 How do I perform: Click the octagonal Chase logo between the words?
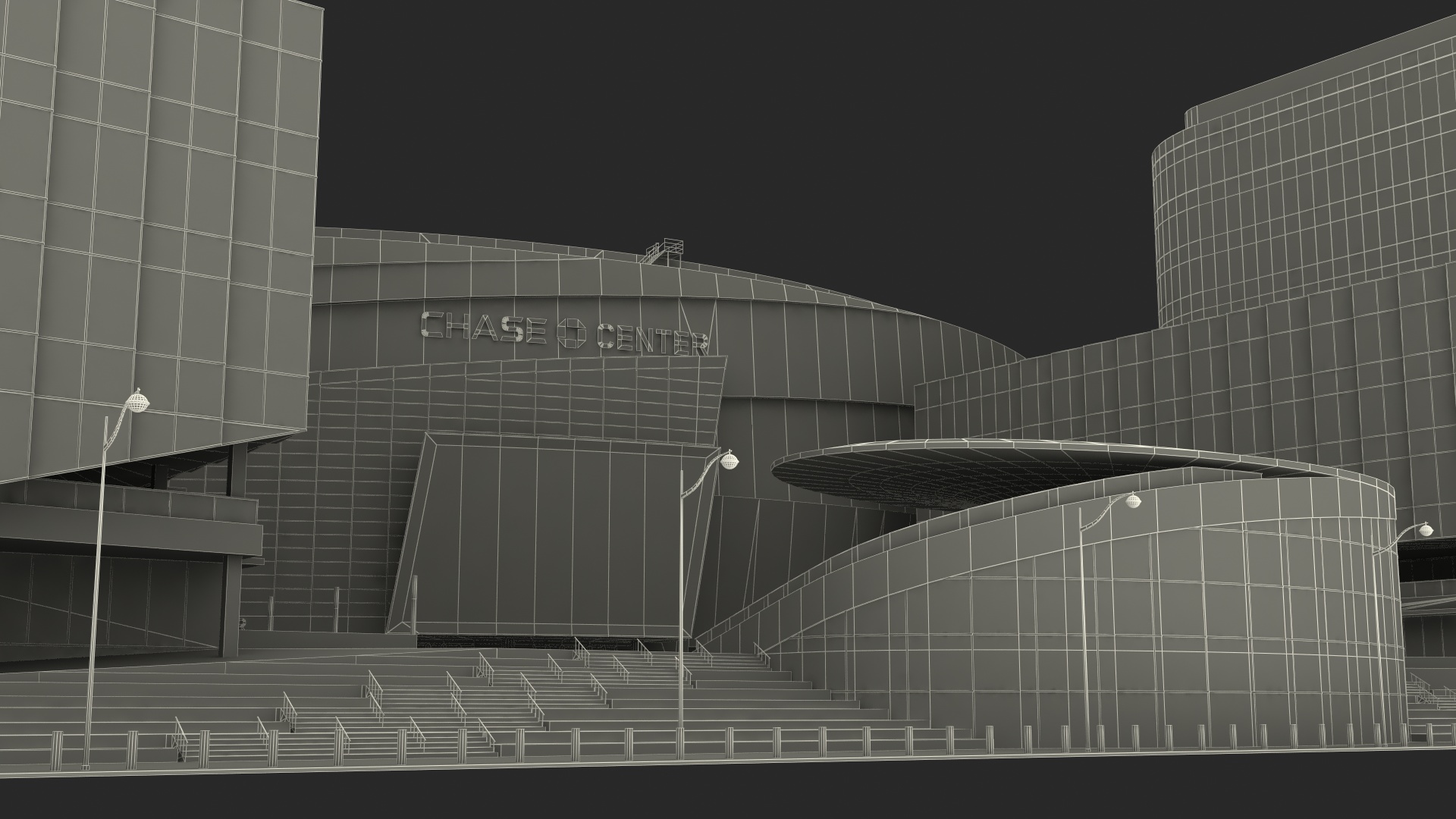tap(572, 334)
